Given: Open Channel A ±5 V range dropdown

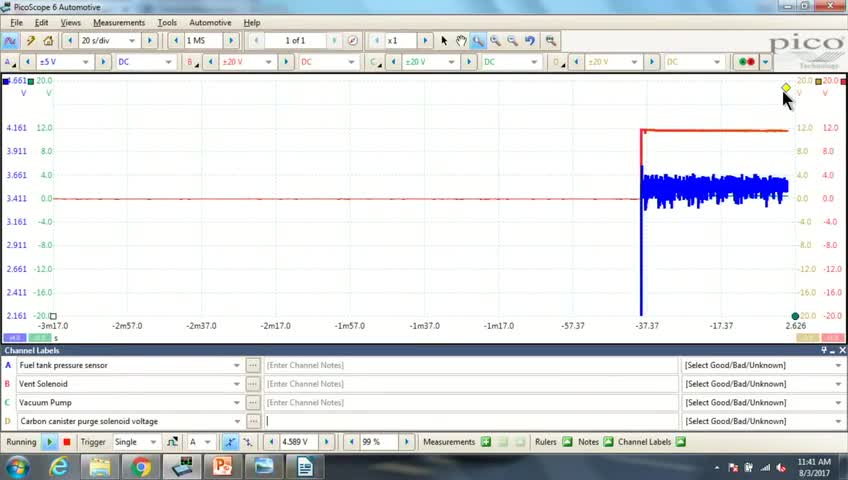Looking at the screenshot, I should point(85,62).
